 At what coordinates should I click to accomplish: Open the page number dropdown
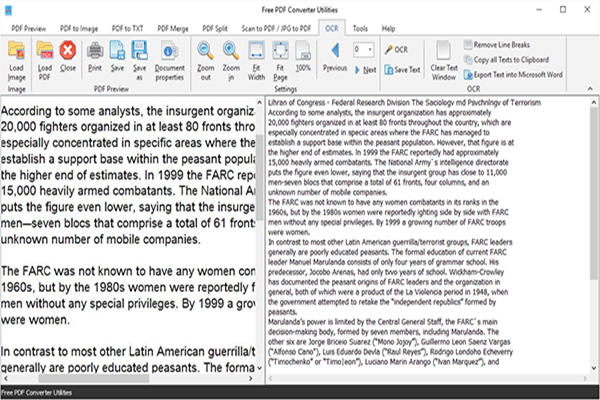click(372, 48)
